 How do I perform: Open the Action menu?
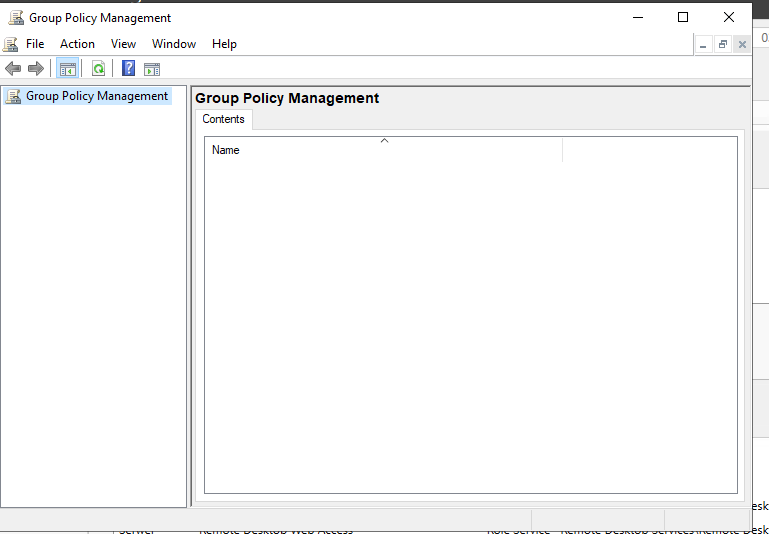point(77,44)
